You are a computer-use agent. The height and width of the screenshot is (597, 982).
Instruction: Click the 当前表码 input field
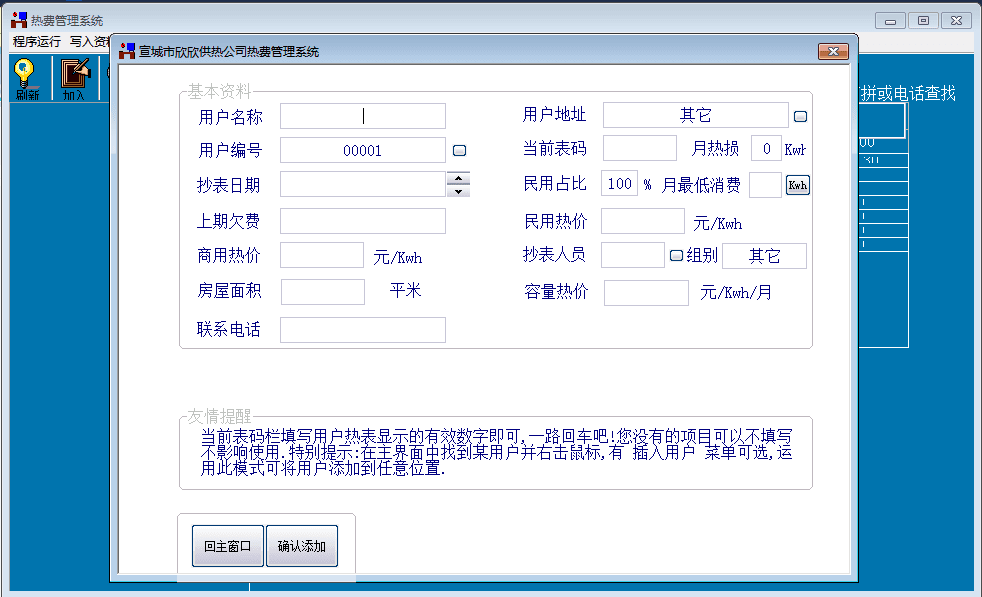pyautogui.click(x=639, y=149)
